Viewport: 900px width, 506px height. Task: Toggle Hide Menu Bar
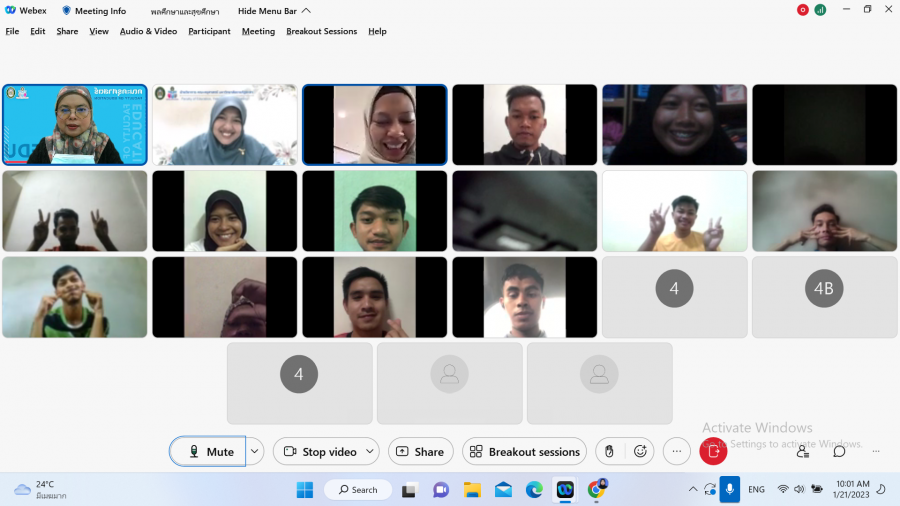click(267, 11)
